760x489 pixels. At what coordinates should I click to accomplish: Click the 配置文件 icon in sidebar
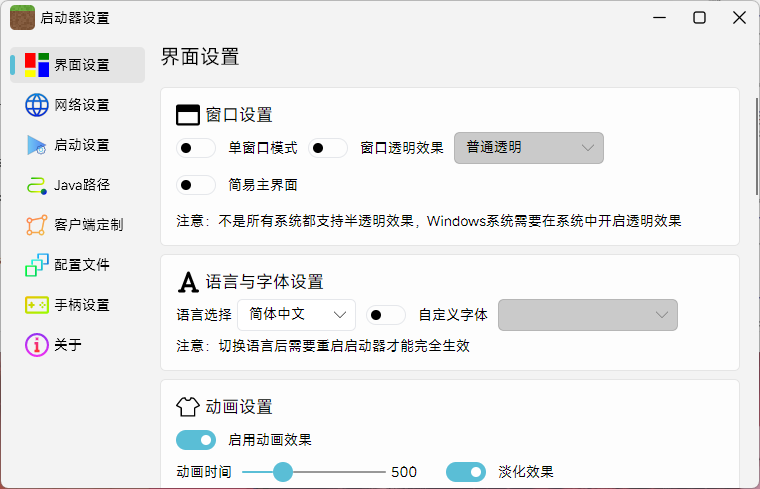(37, 265)
